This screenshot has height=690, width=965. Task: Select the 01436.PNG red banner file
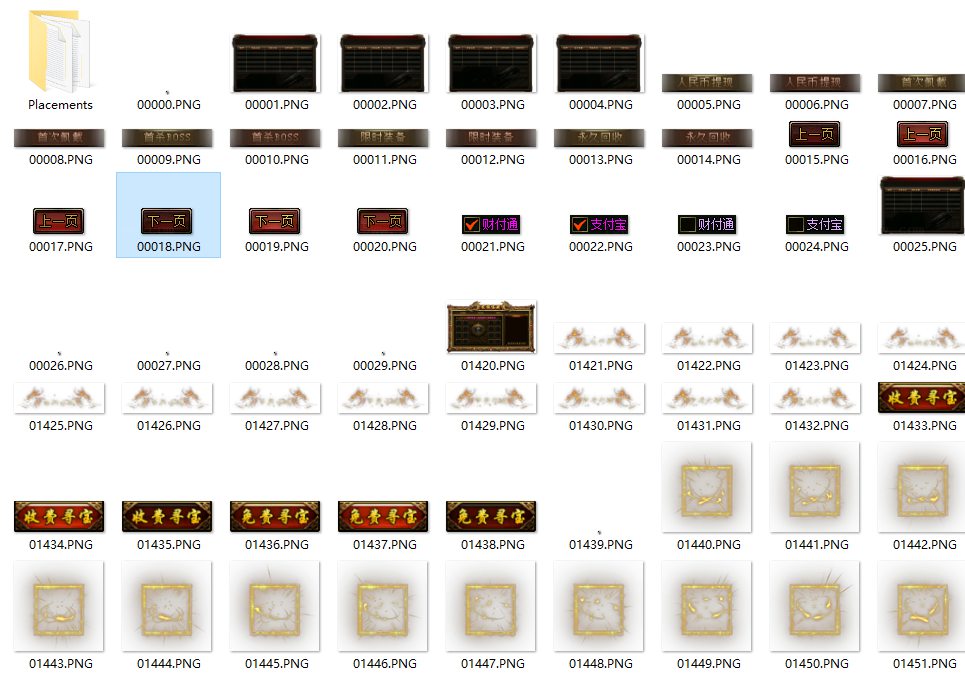click(276, 516)
